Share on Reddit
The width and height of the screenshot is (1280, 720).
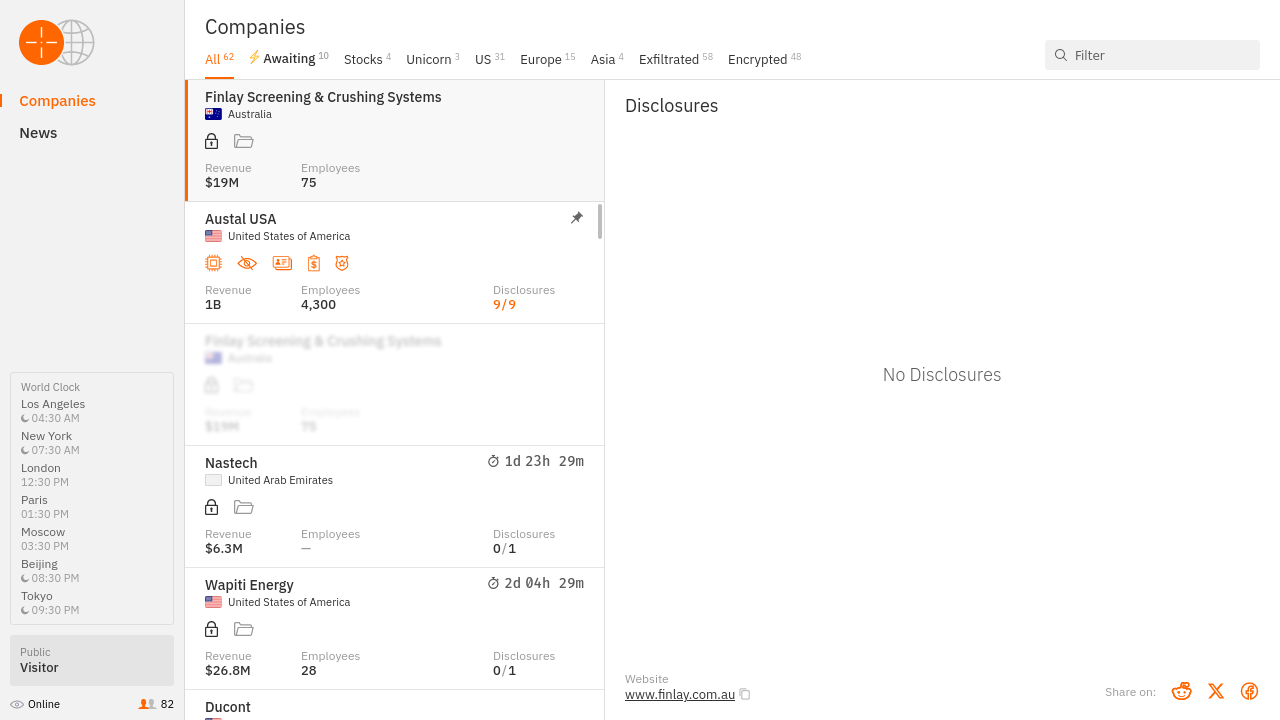click(1181, 691)
